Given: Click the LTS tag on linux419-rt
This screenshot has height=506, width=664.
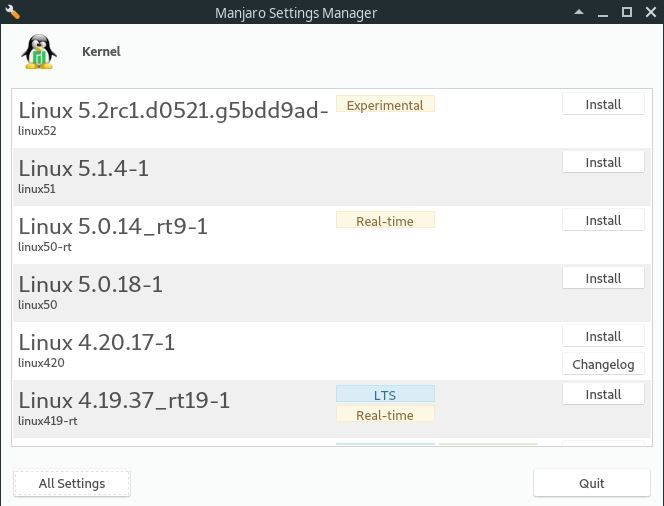Looking at the screenshot, I should pos(385,395).
